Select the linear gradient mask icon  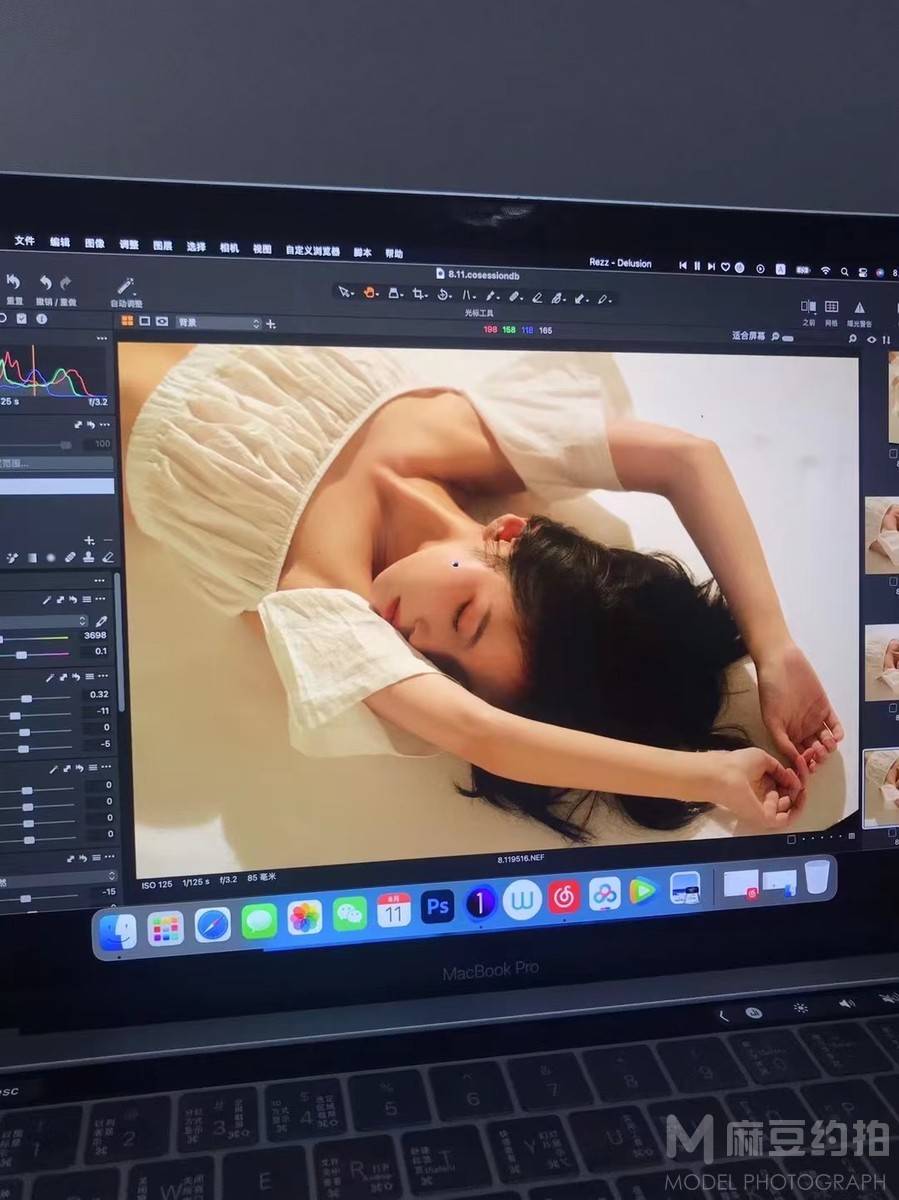(x=32, y=558)
